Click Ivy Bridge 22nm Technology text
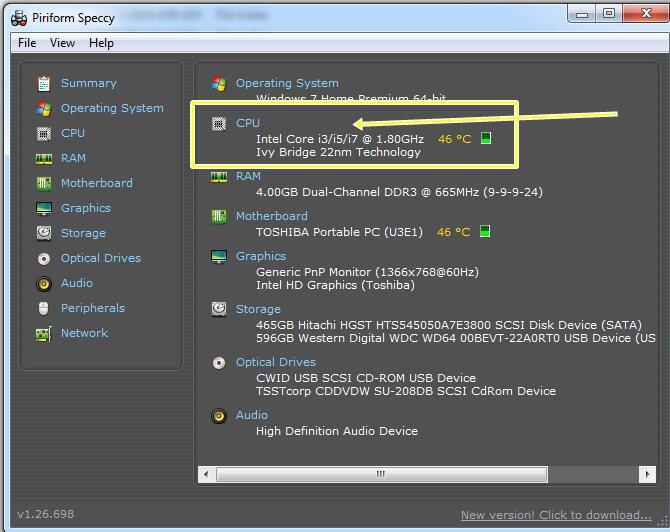 [x=338, y=152]
